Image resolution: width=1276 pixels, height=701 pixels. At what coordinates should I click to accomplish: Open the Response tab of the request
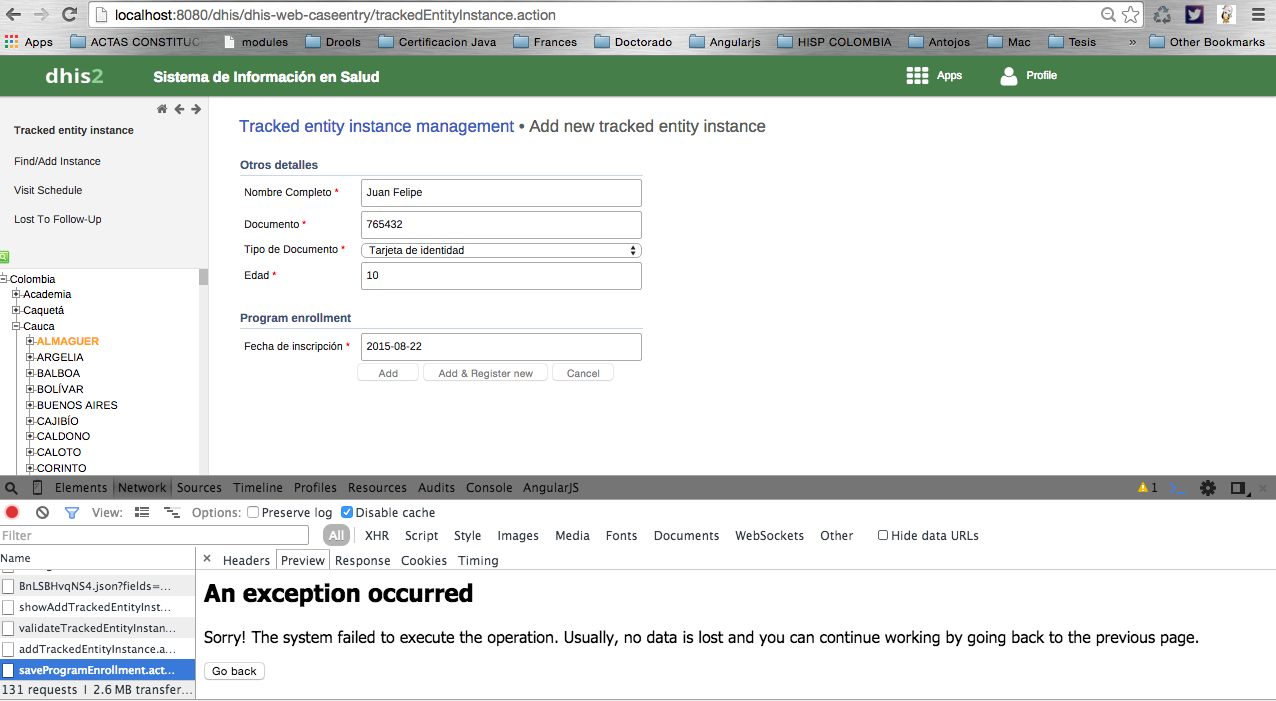(364, 561)
